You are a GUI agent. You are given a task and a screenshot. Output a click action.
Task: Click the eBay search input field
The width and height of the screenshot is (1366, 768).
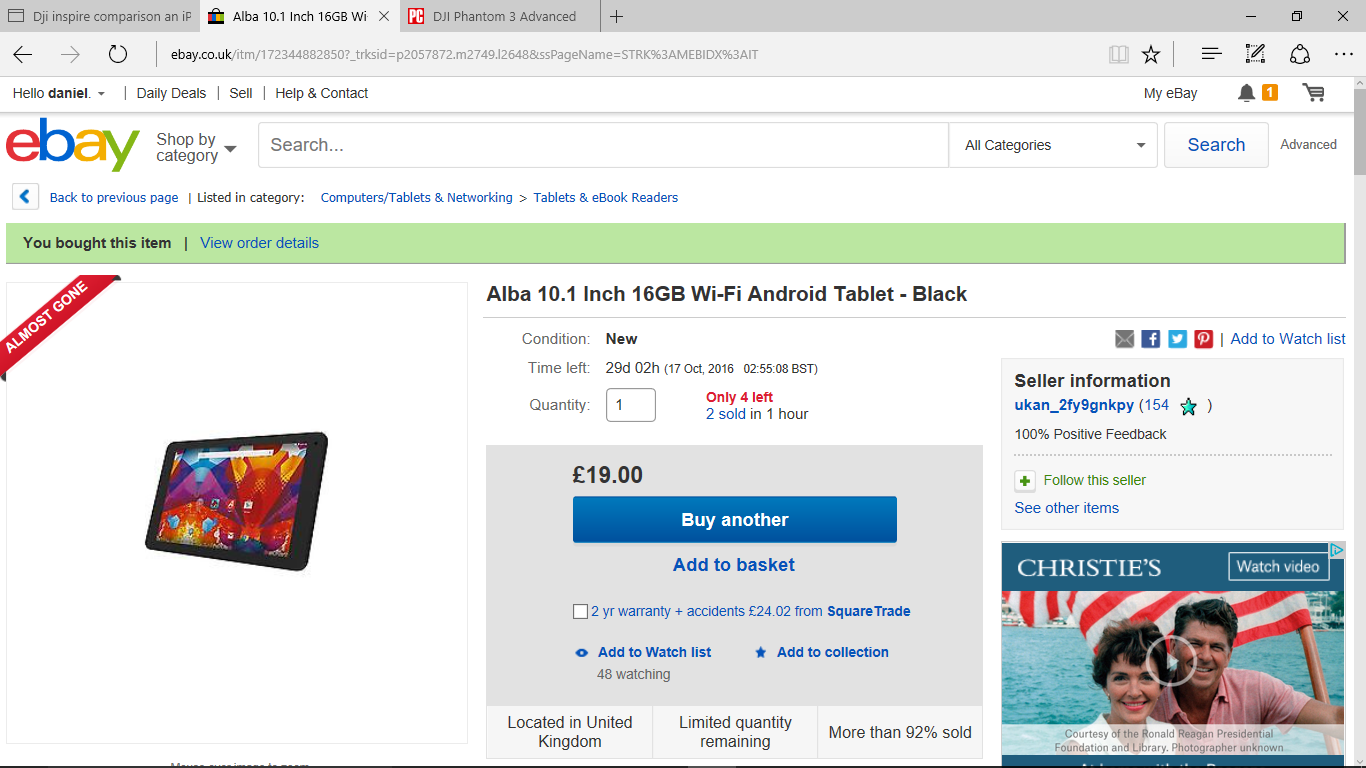click(x=603, y=145)
